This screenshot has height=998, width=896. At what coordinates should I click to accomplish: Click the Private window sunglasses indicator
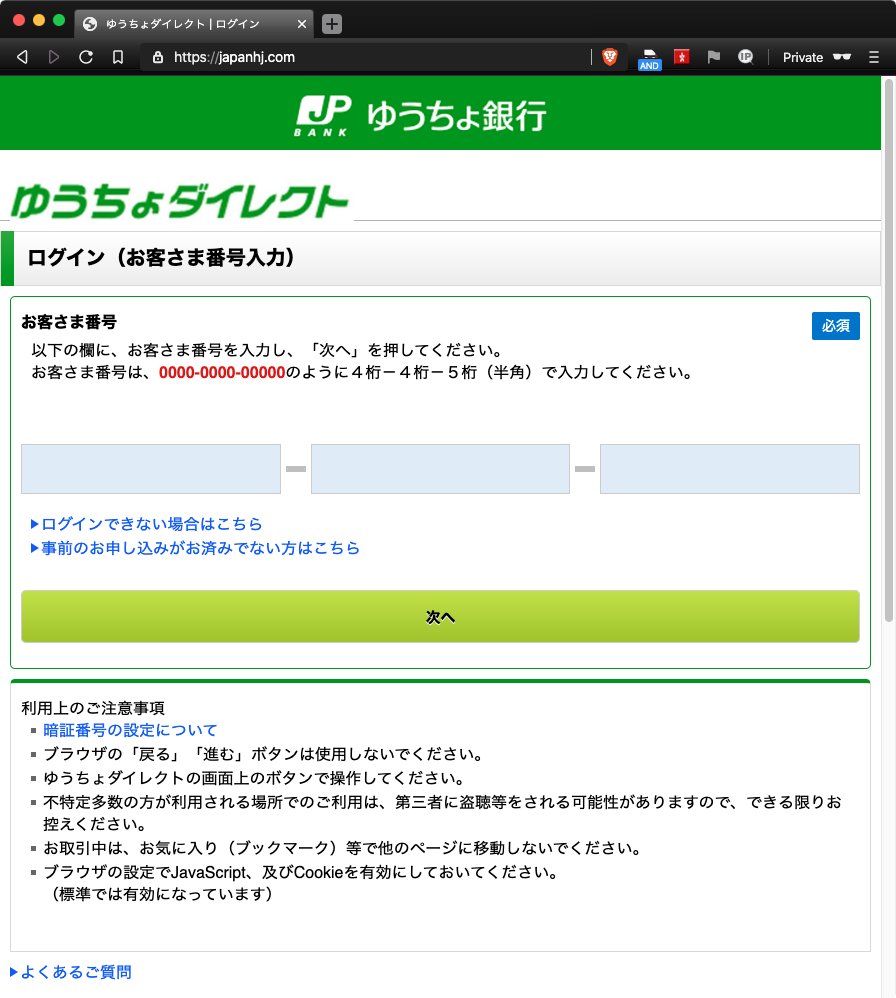click(817, 57)
